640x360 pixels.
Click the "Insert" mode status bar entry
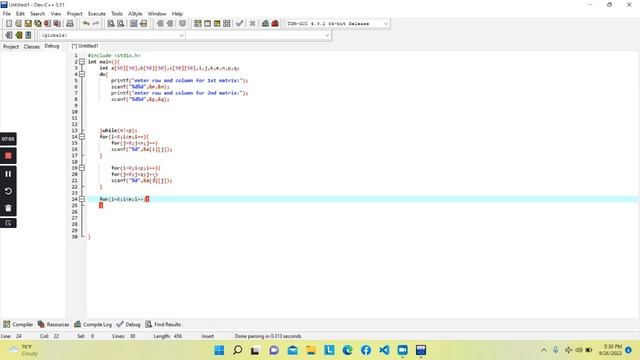(207, 336)
